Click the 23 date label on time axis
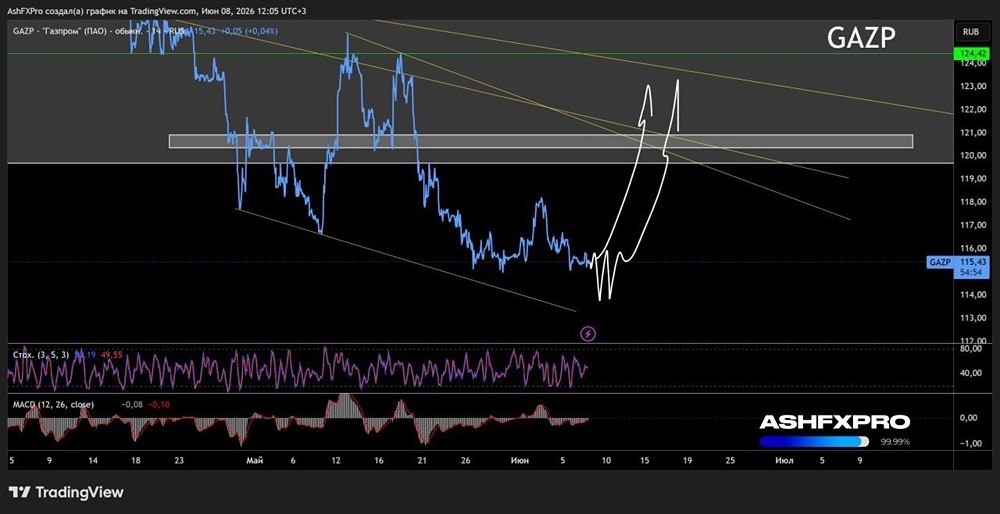The height and width of the screenshot is (514, 1000). point(180,460)
